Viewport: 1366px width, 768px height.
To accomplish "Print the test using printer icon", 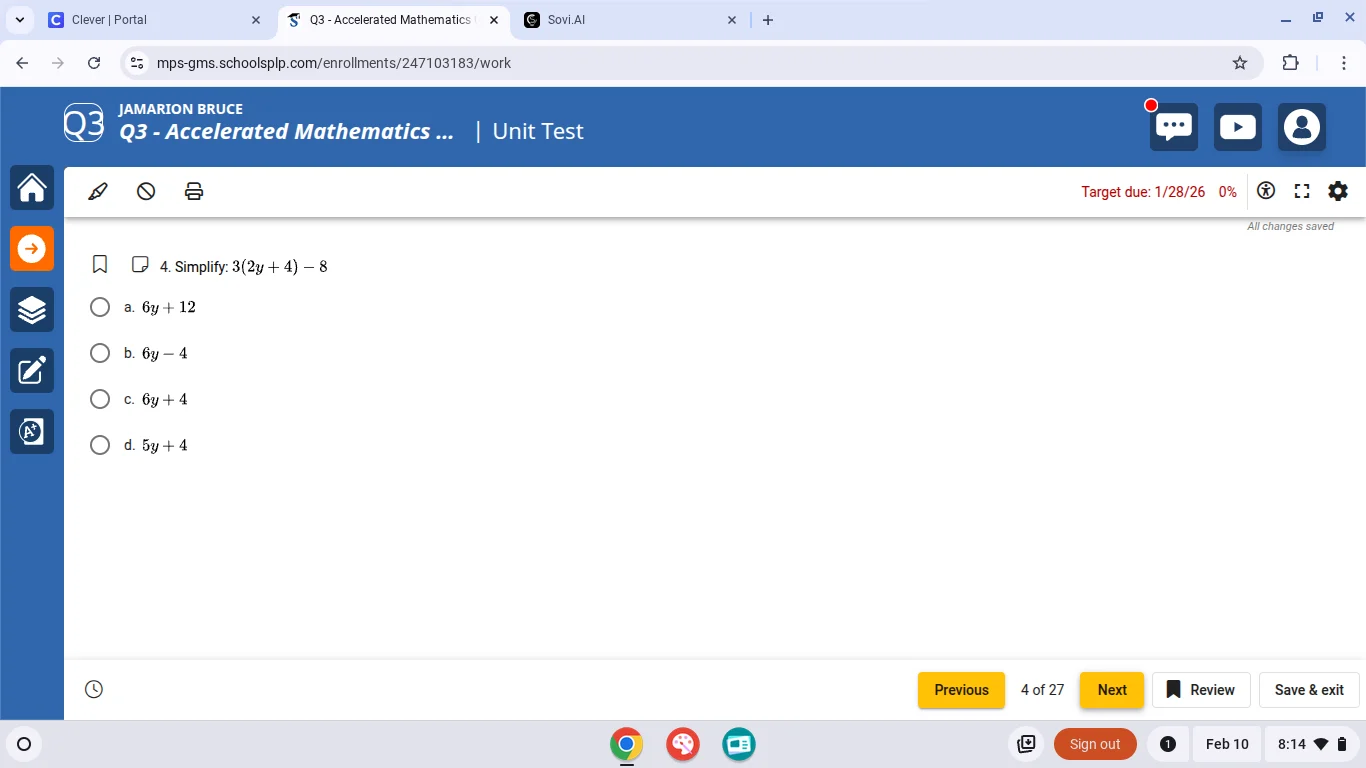I will [194, 191].
